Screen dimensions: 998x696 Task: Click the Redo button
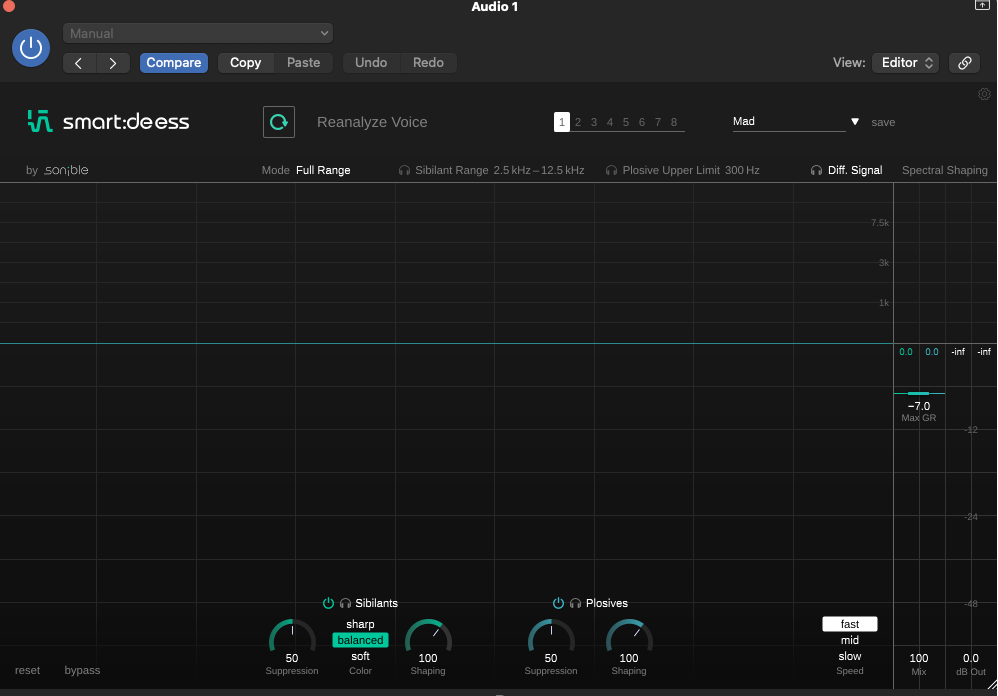coord(428,63)
